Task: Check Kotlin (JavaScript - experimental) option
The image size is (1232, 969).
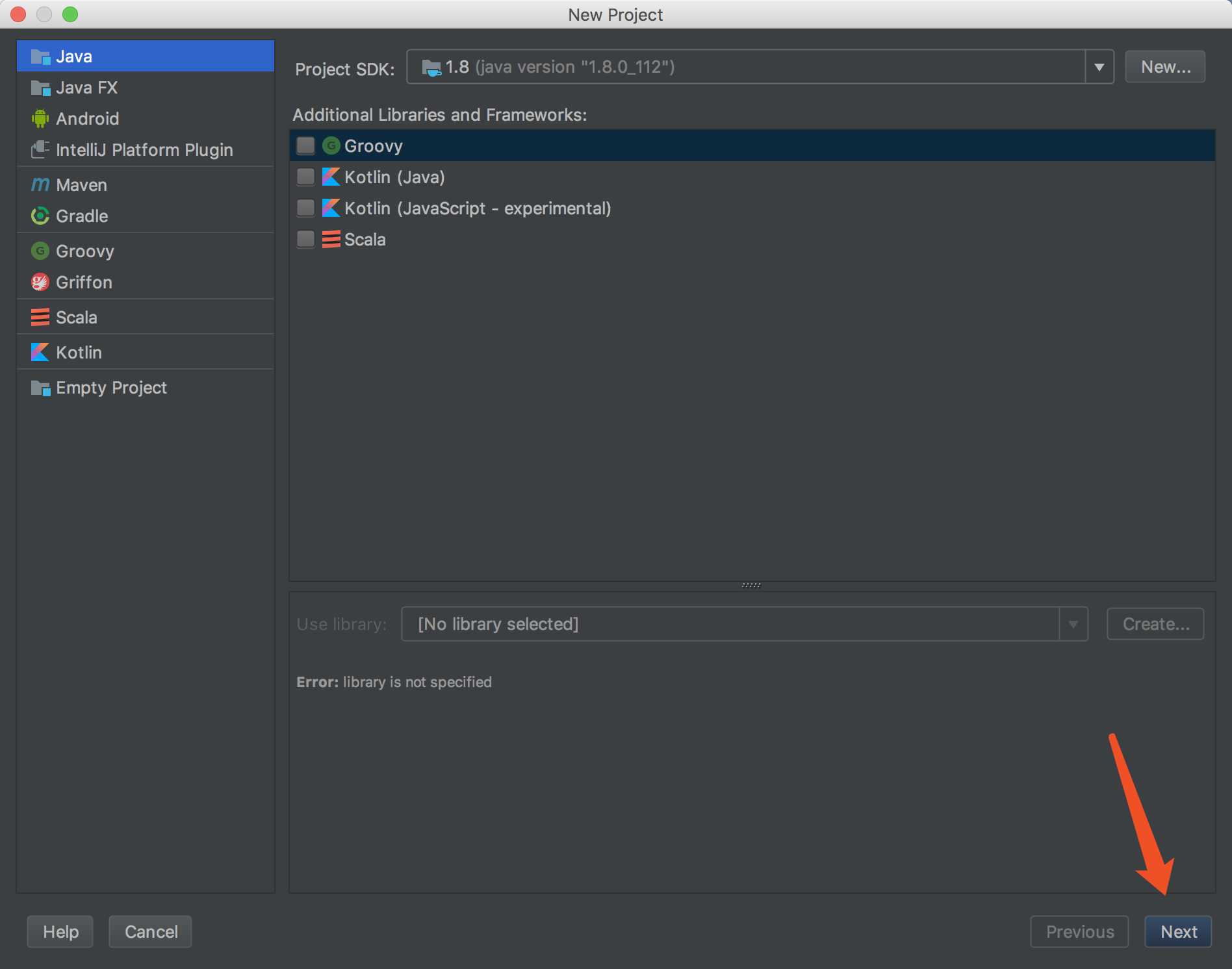Action: [305, 208]
